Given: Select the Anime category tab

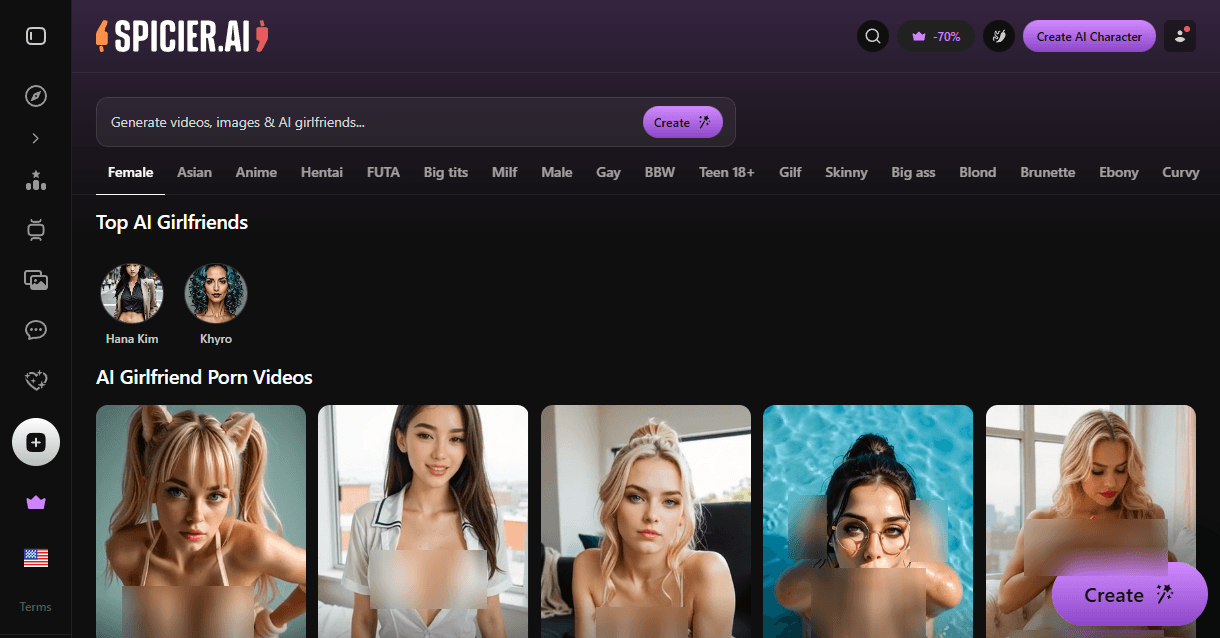Looking at the screenshot, I should click(256, 172).
